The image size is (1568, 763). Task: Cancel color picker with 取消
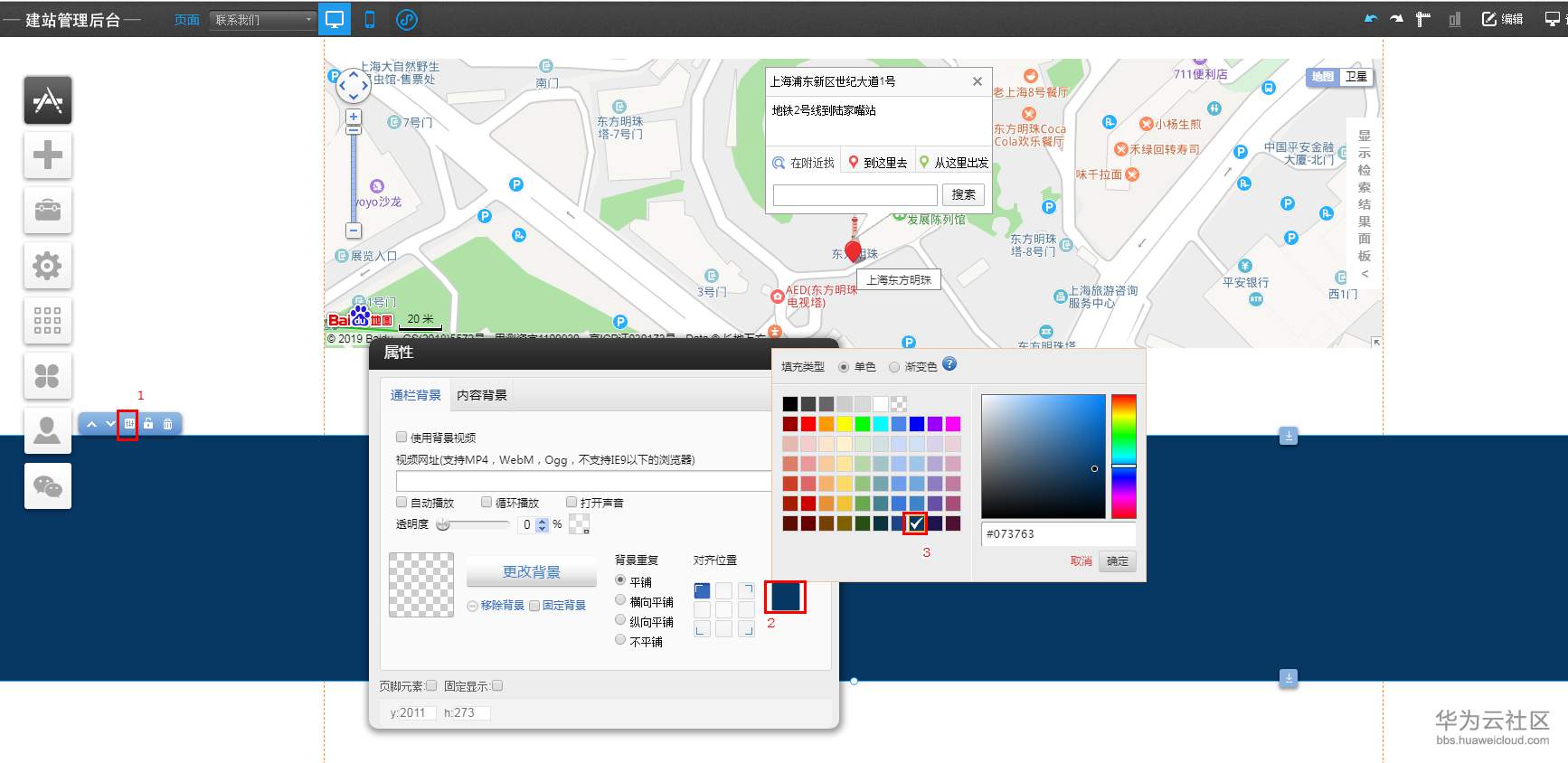(1082, 561)
